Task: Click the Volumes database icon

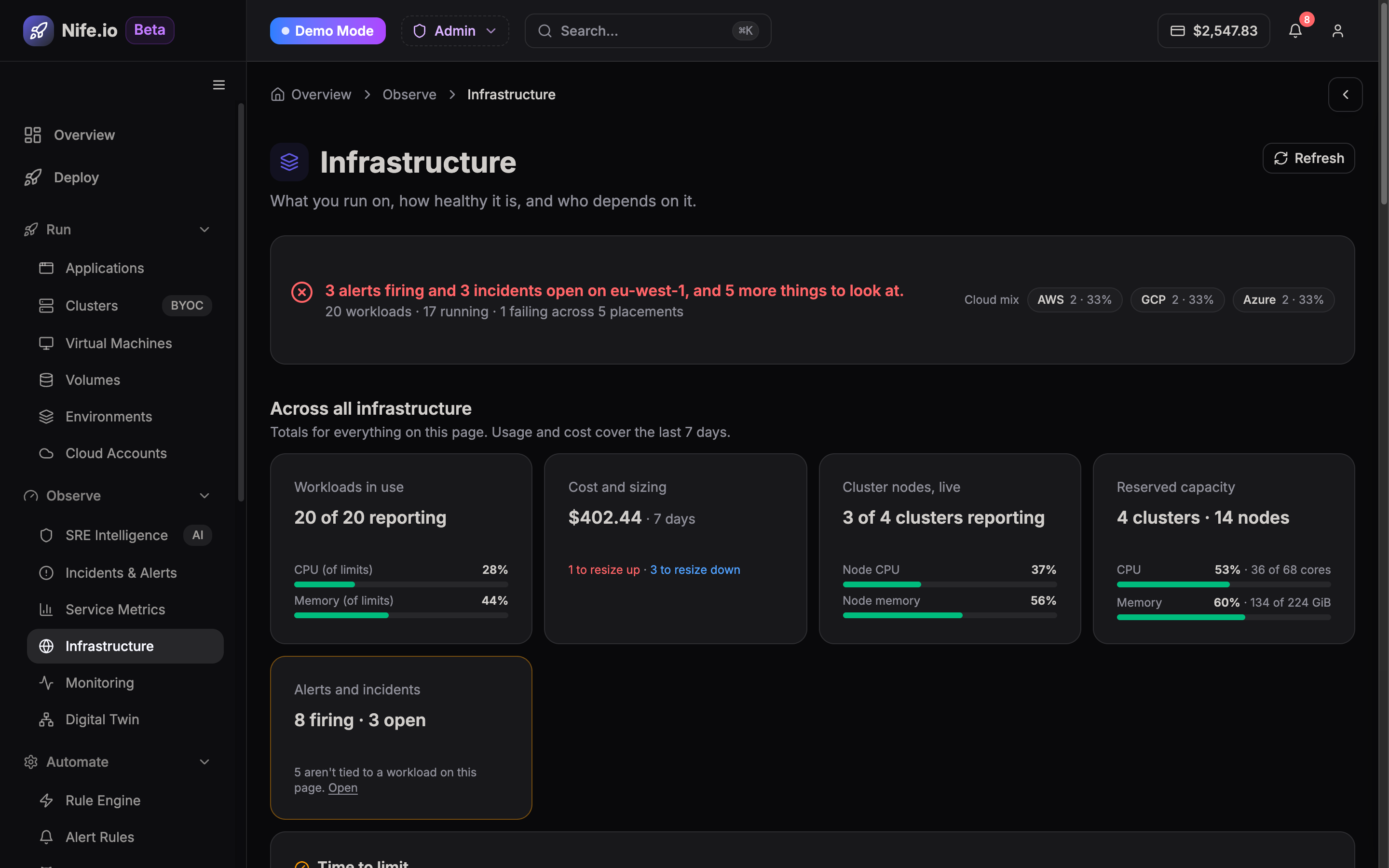Action: tap(46, 380)
